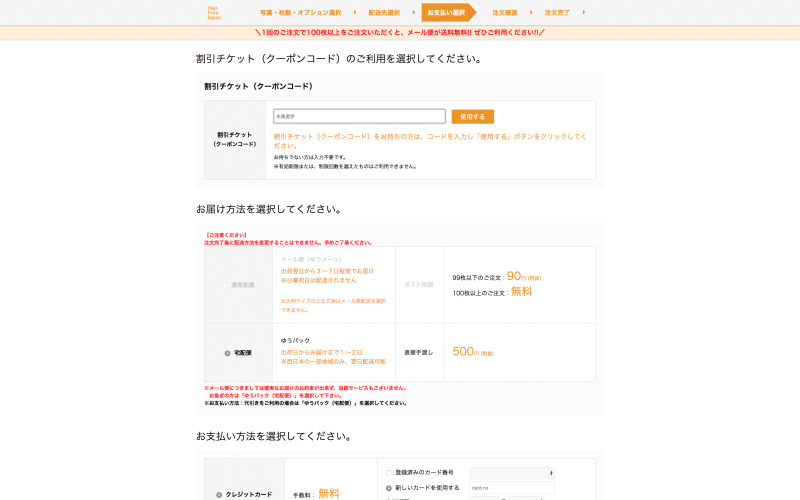This screenshot has height=500, width=800.
Task: Click the Net Print Japan logo
Action: point(214,13)
